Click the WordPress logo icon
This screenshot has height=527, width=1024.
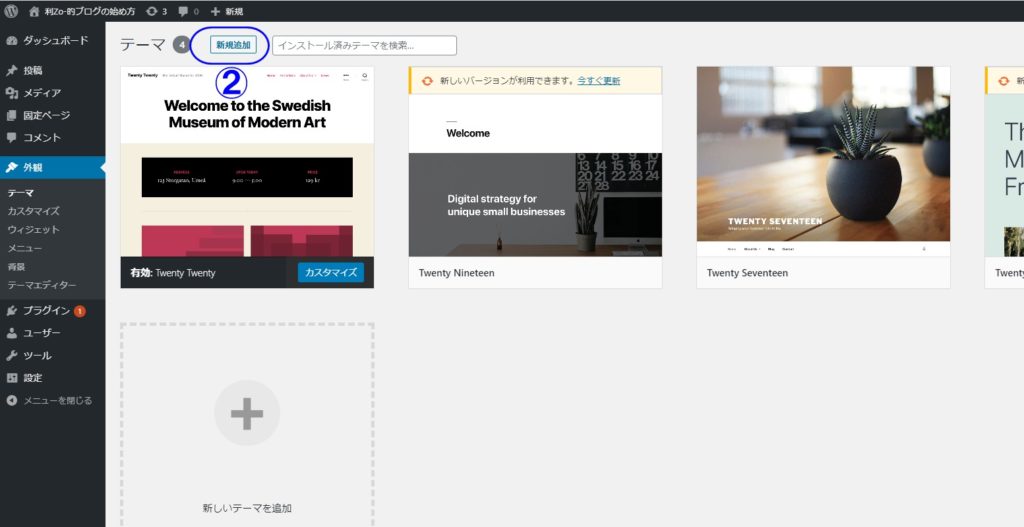coord(12,11)
